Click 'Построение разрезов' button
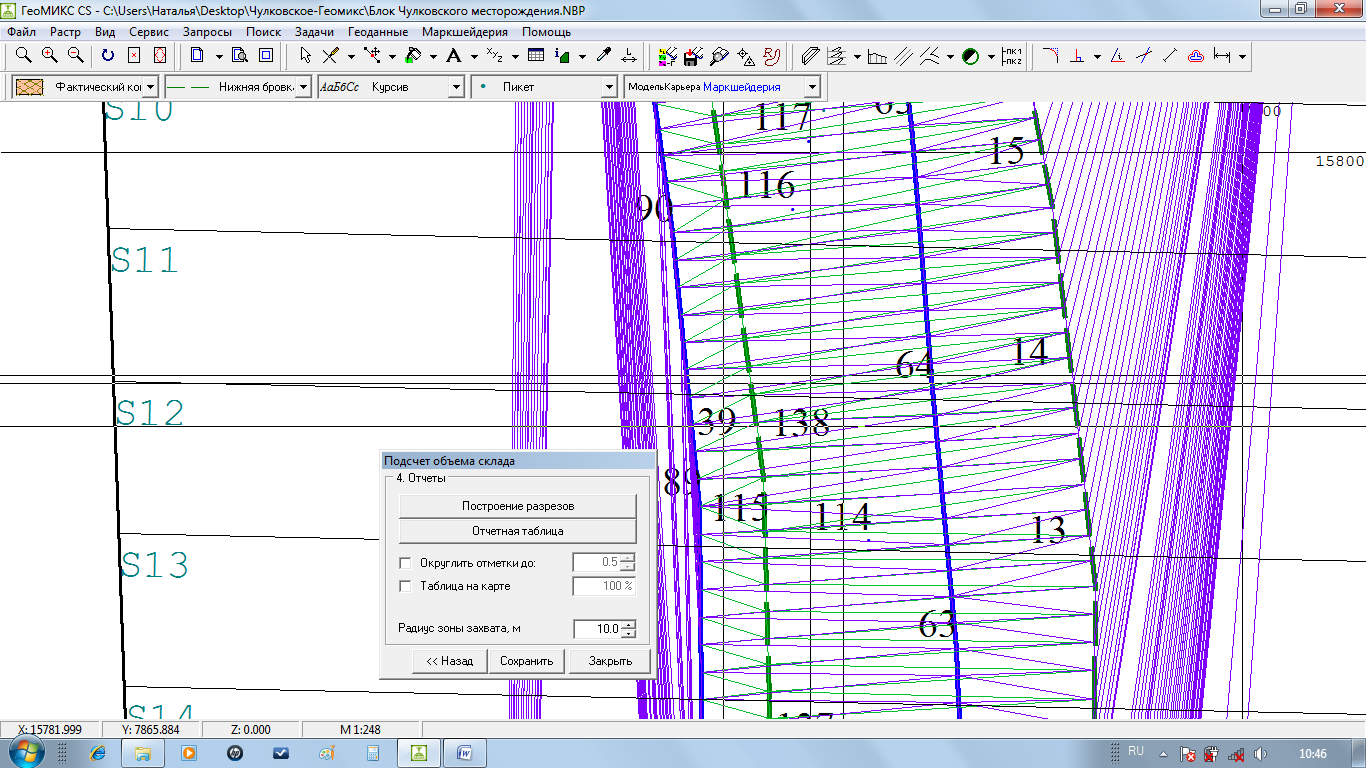The image size is (1366, 768). 517,506
